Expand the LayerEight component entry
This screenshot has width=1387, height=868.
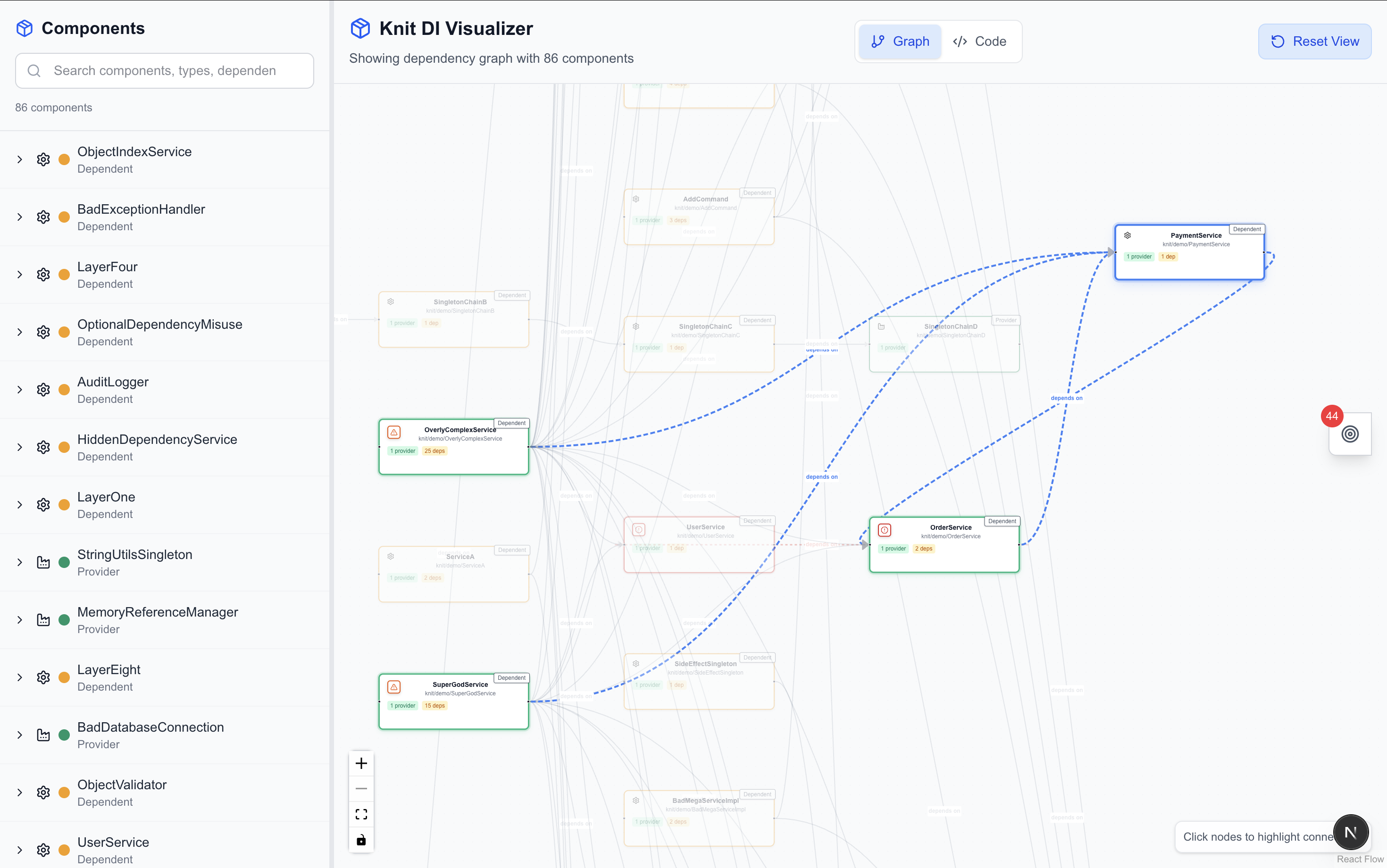pyautogui.click(x=19, y=677)
